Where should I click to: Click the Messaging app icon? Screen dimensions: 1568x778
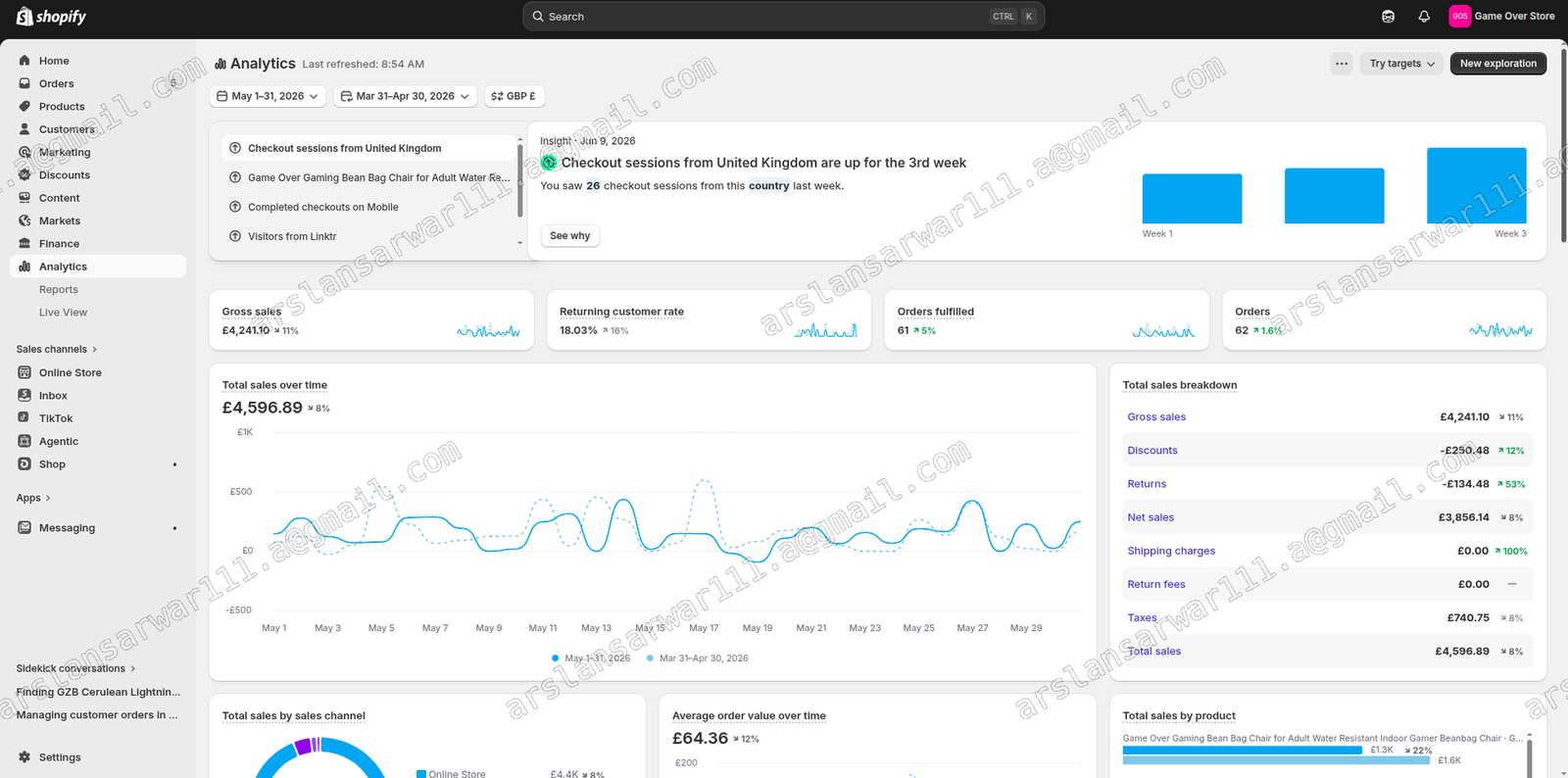(24, 528)
